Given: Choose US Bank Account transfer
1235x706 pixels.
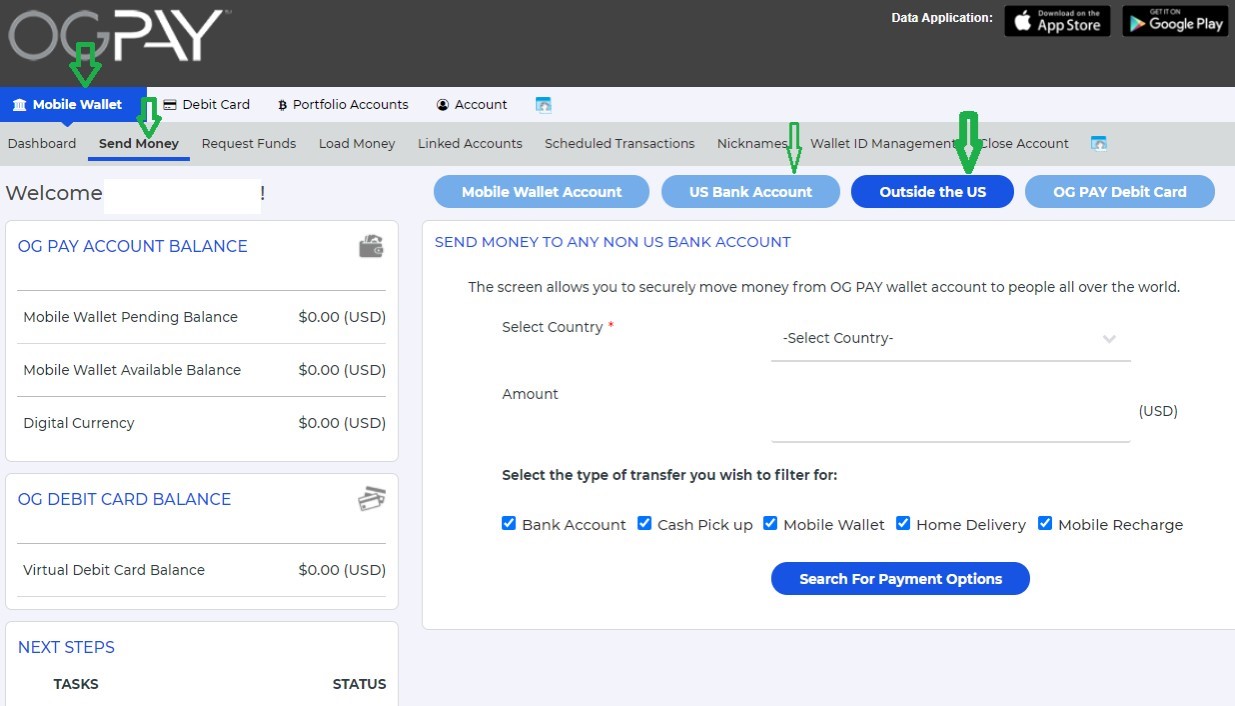Looking at the screenshot, I should coord(751,192).
